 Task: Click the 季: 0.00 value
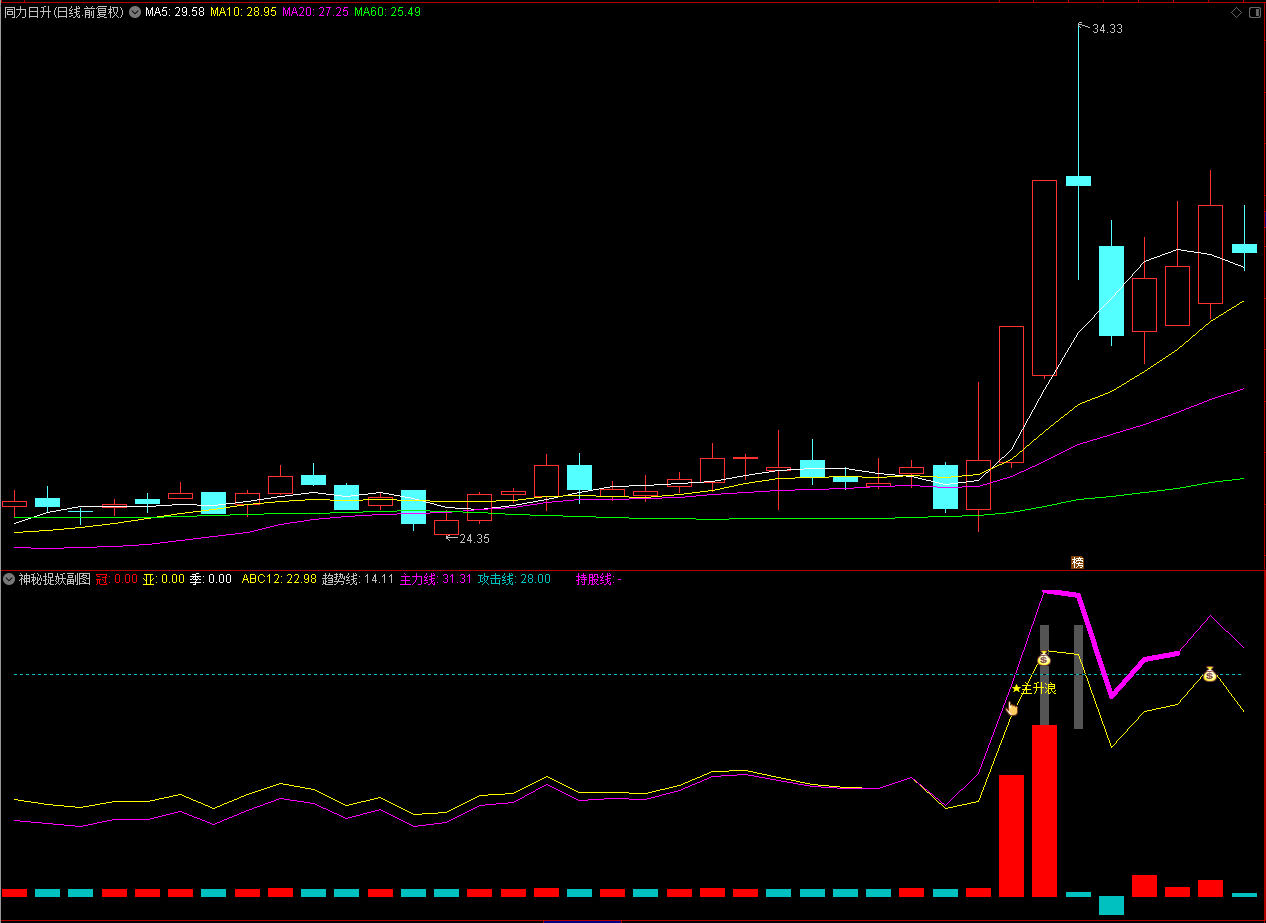pos(211,579)
